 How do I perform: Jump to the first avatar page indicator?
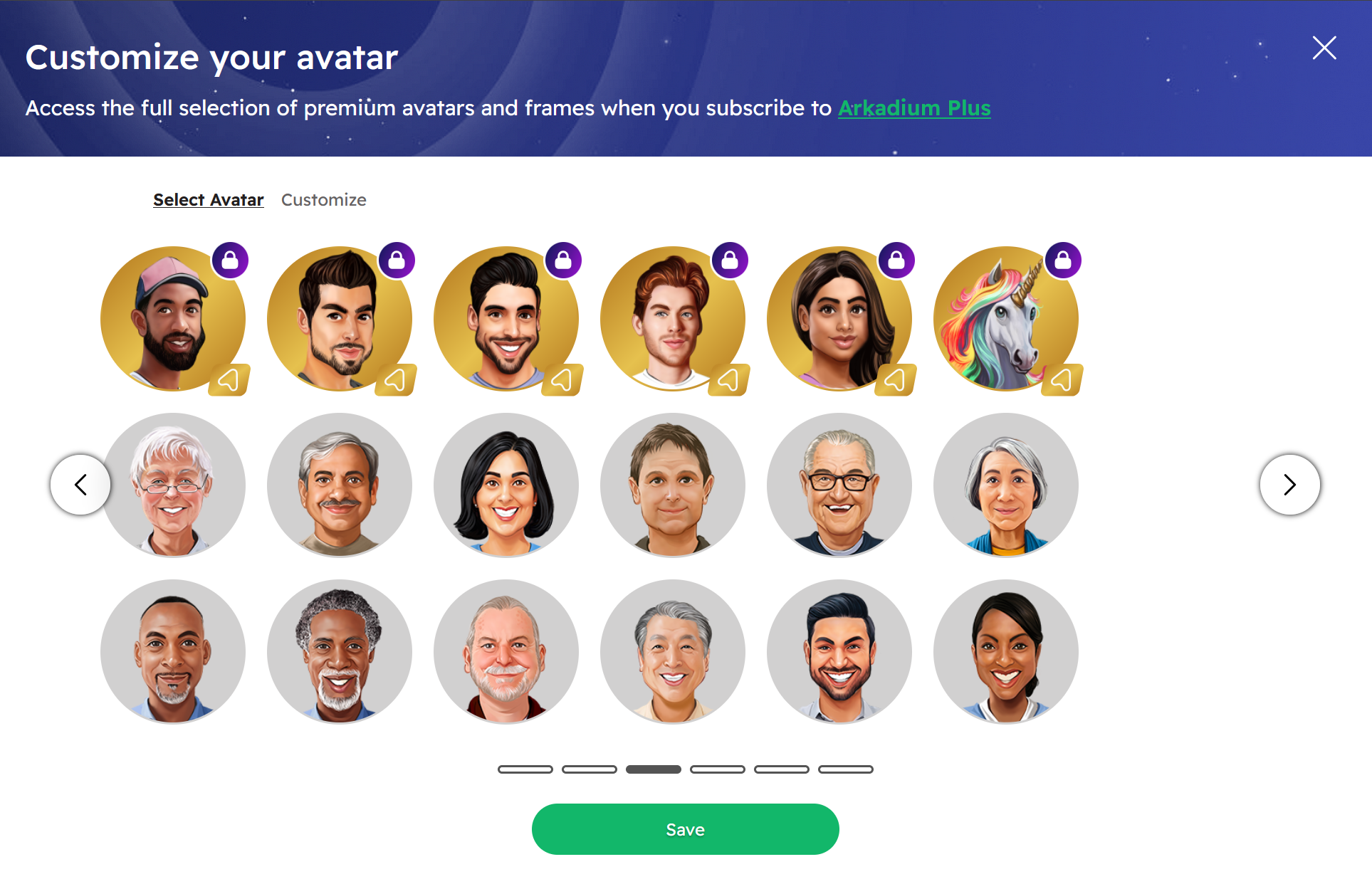coord(525,769)
